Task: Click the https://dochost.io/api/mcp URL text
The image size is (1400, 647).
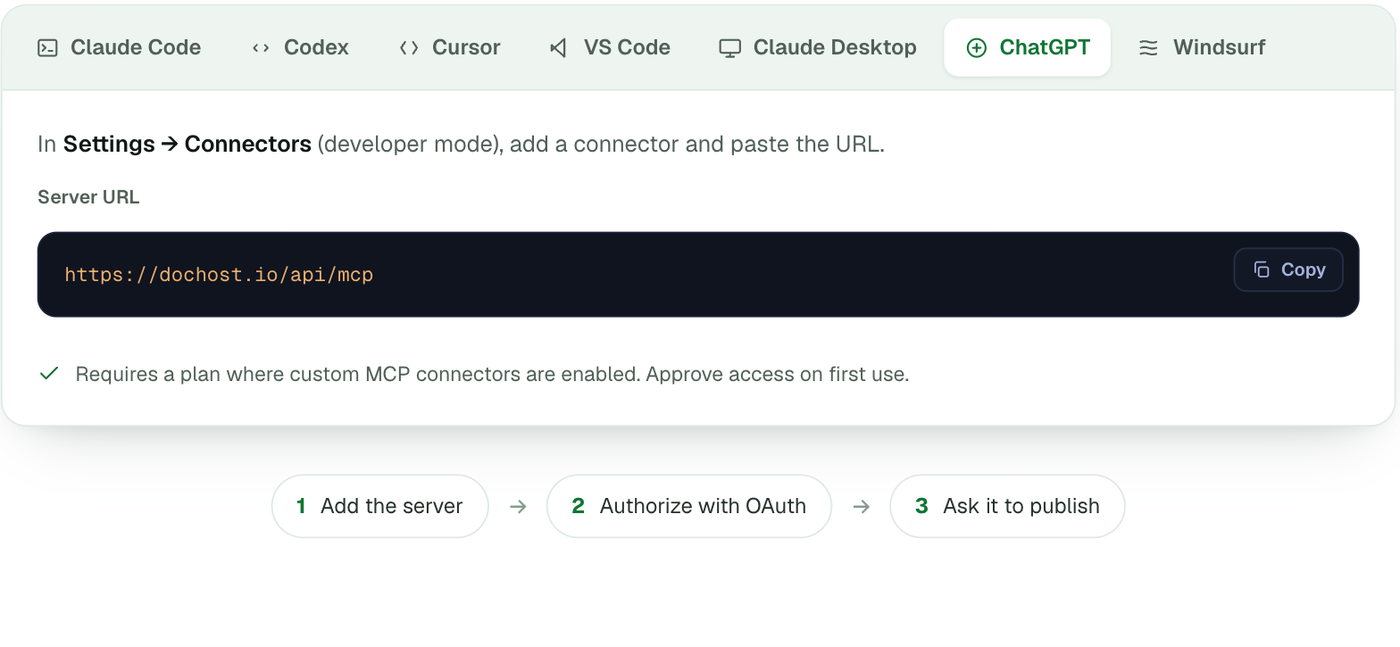Action: click(x=219, y=274)
